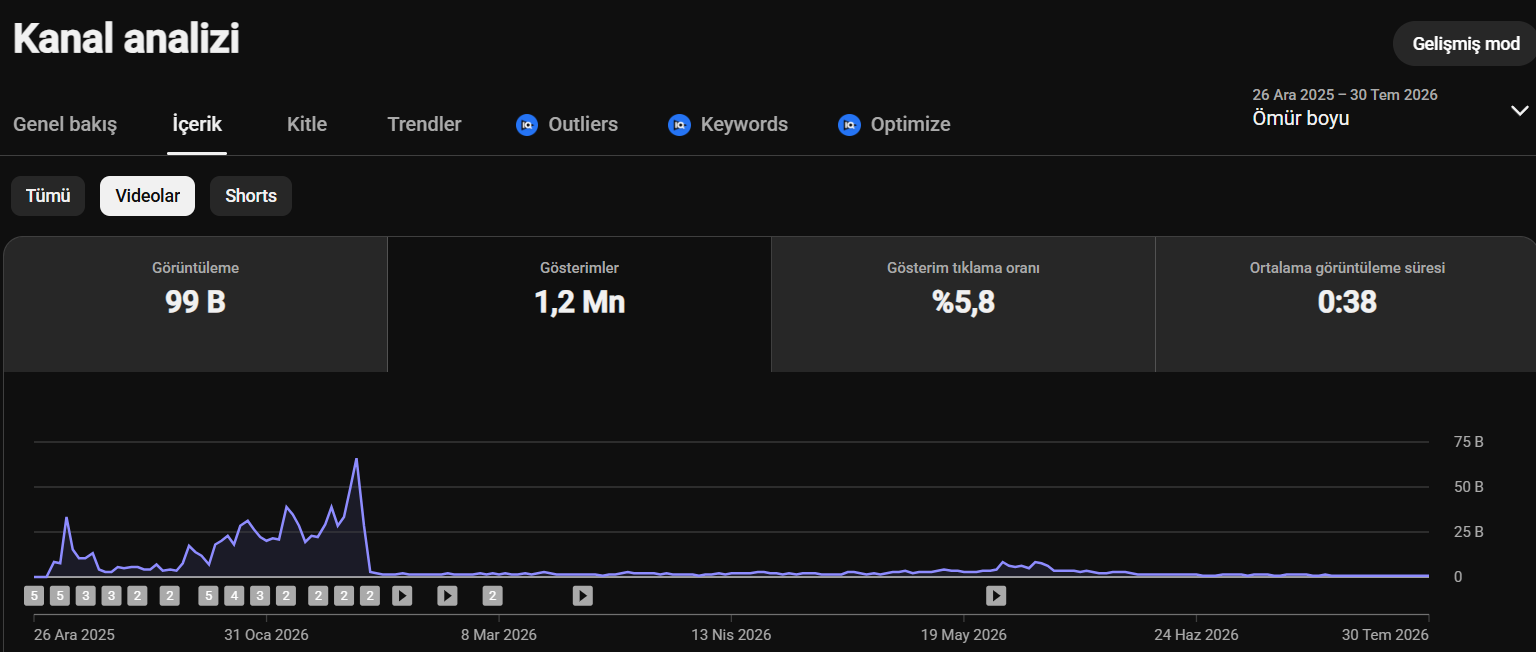
Task: Filter content by Shorts chip
Action: pyautogui.click(x=251, y=196)
